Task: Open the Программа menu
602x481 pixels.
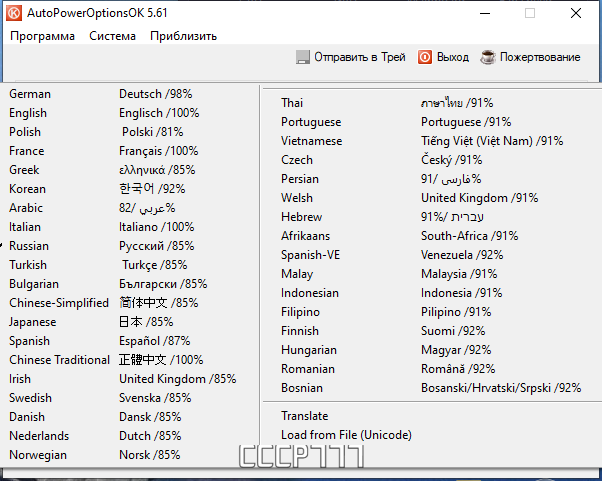Action: click(42, 36)
